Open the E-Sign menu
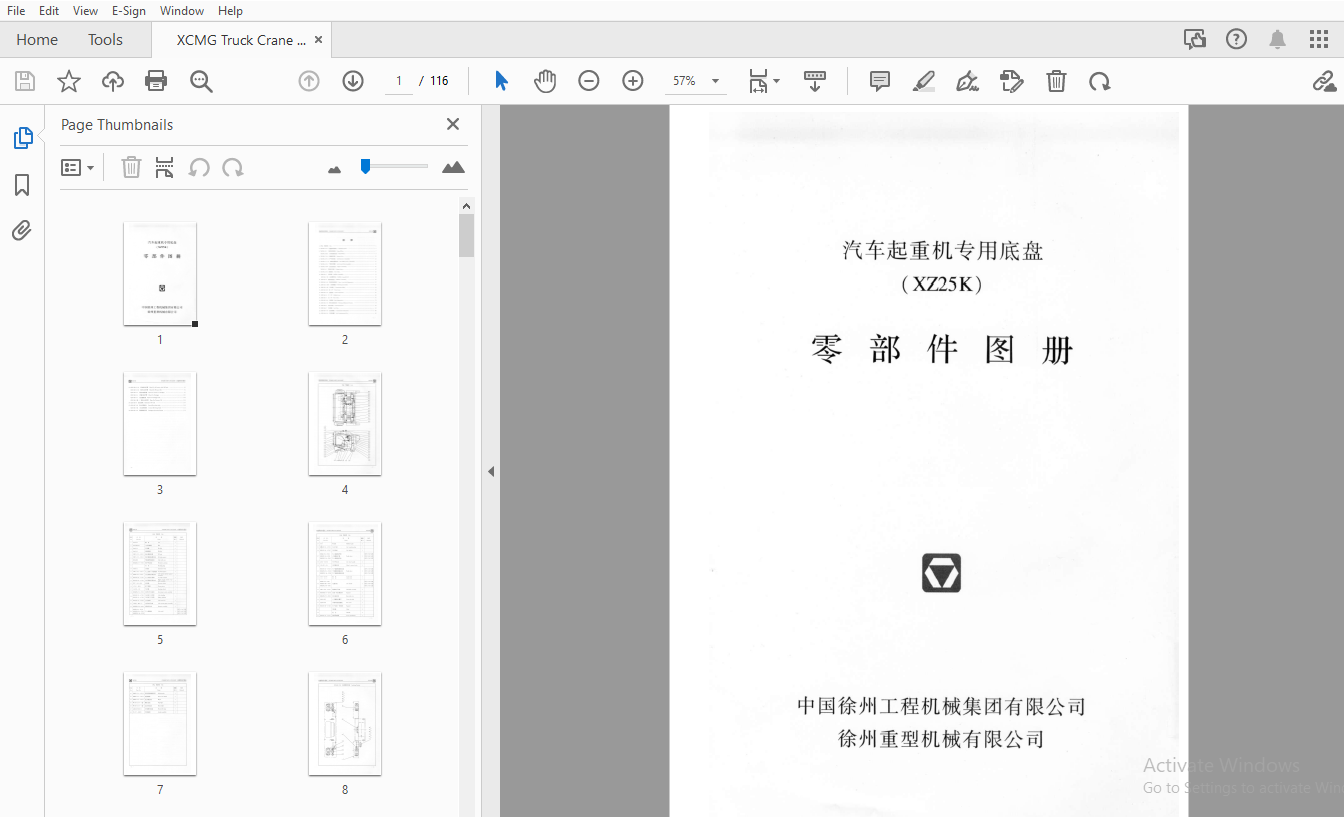 (x=129, y=10)
